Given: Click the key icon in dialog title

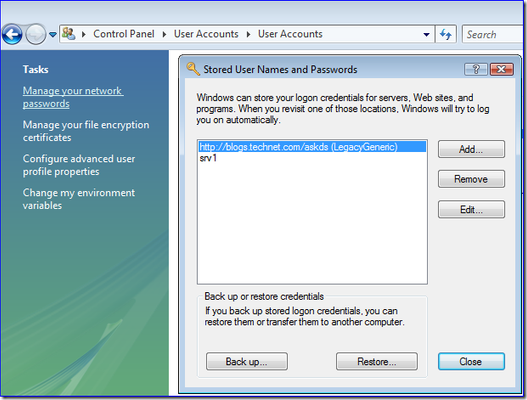Looking at the screenshot, I should coord(193,69).
